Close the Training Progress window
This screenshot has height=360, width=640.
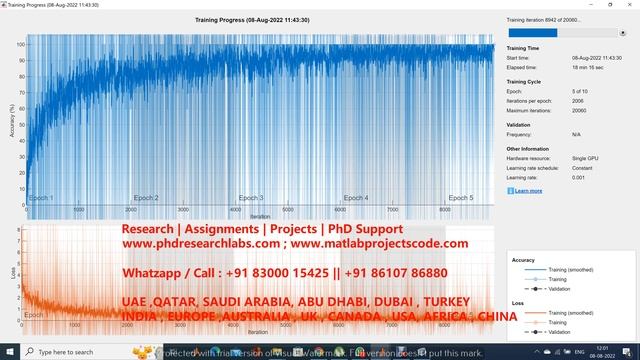click(x=629, y=4)
